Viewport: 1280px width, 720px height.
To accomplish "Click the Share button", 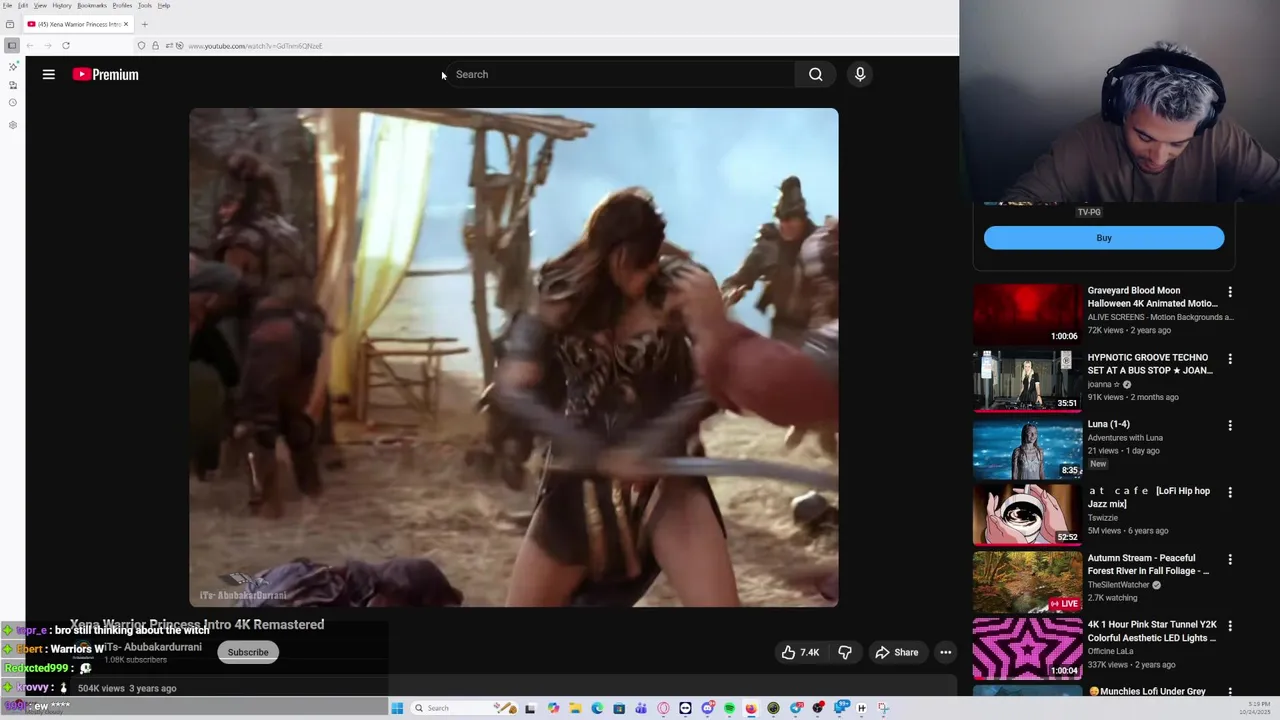I will click(x=896, y=652).
